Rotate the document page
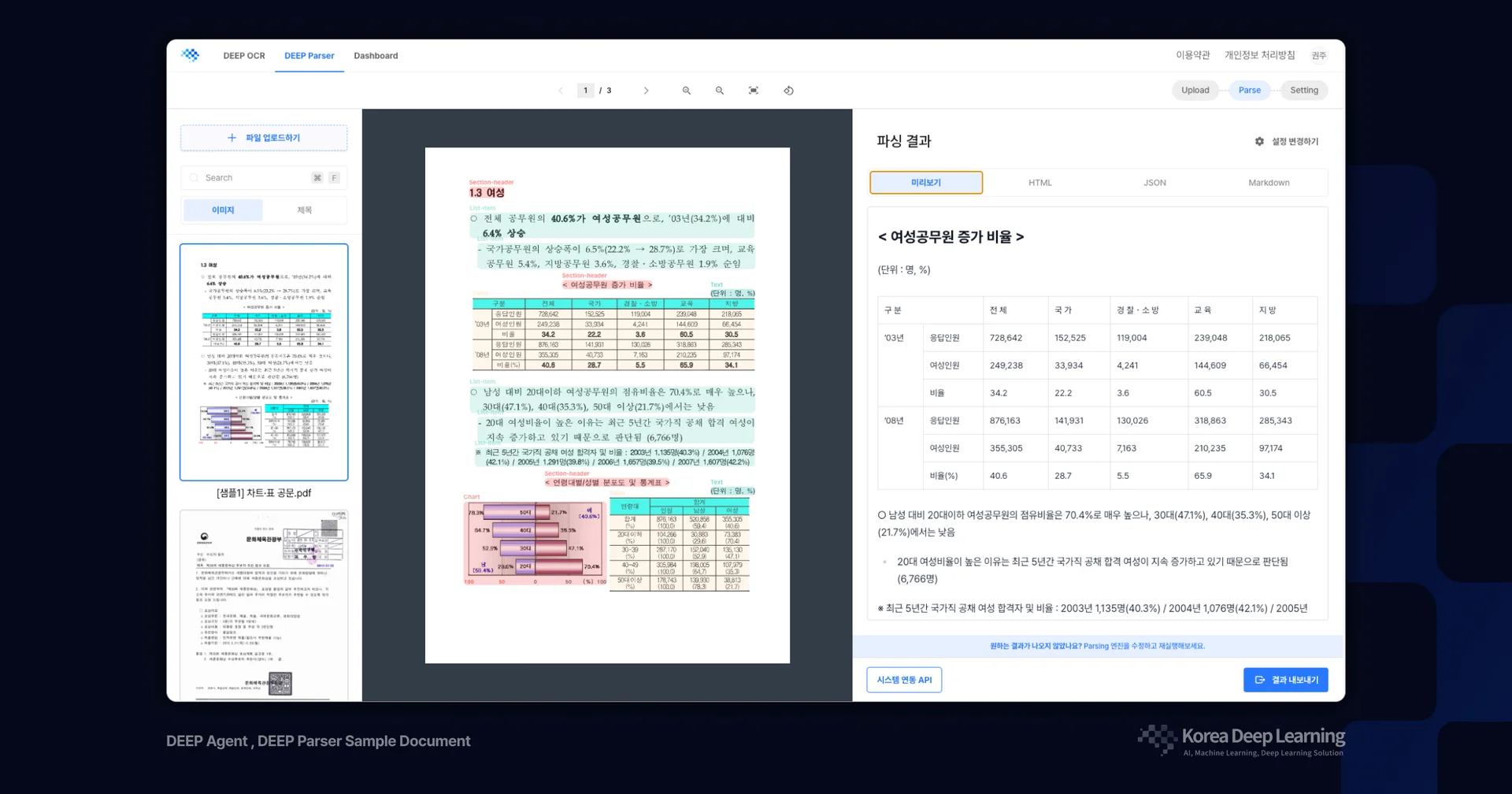The width and height of the screenshot is (1512, 794). [x=788, y=90]
